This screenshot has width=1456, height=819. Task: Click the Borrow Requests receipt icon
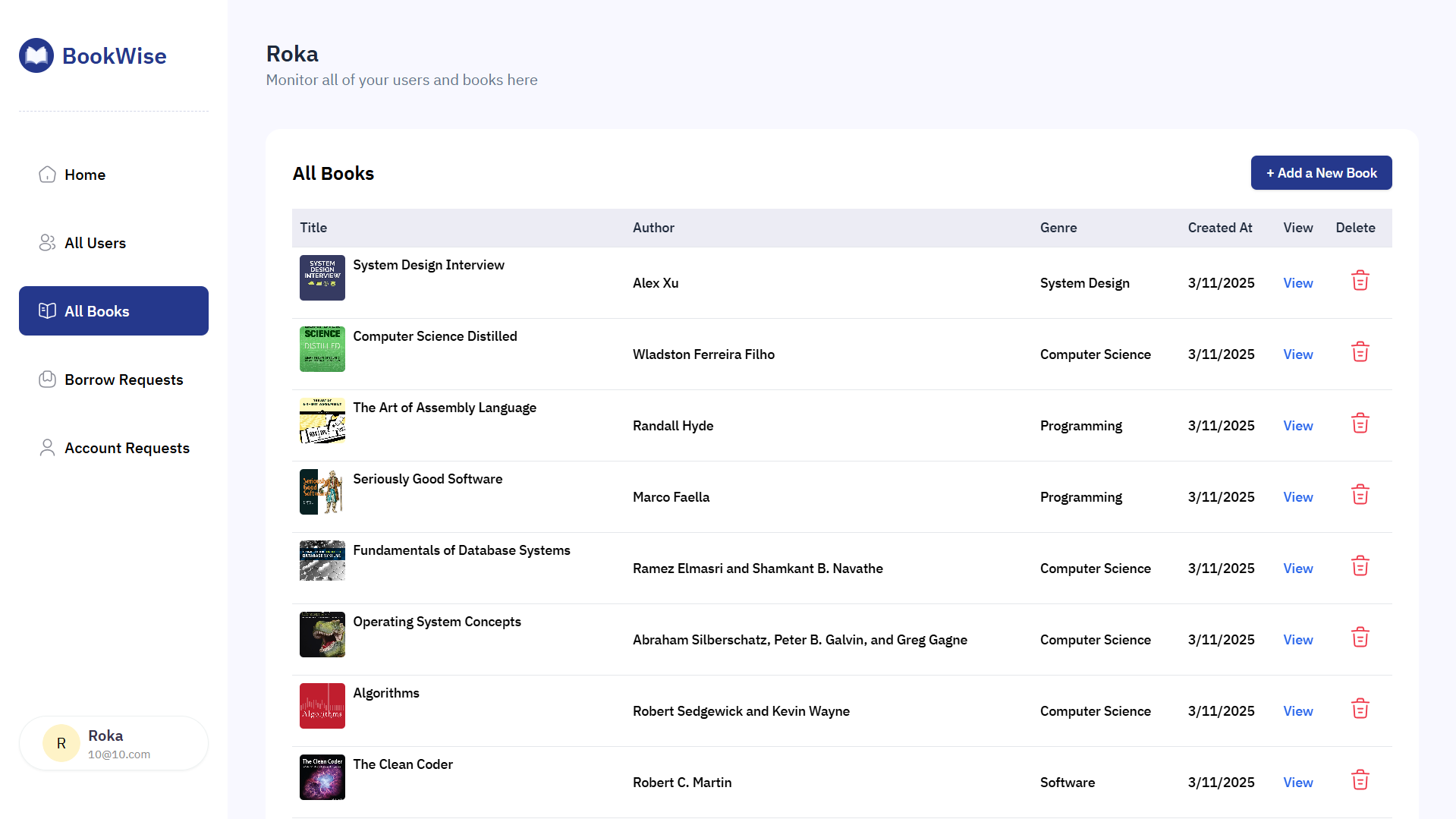tap(47, 379)
